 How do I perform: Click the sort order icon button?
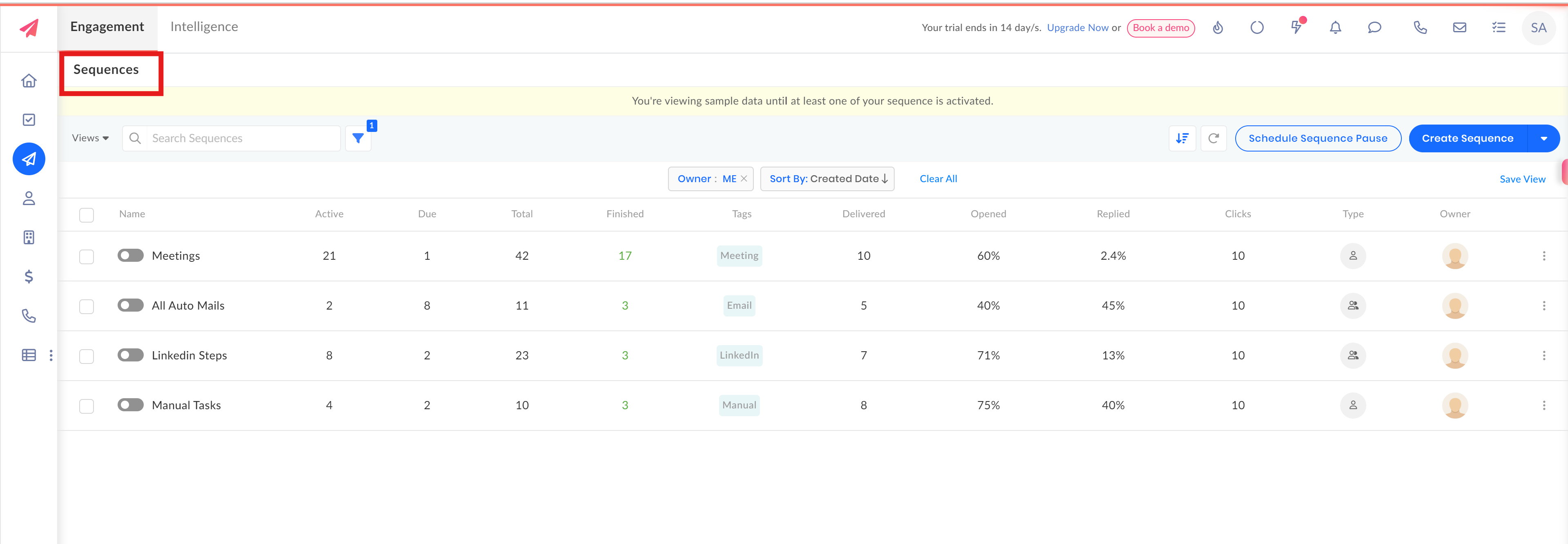pos(1182,139)
